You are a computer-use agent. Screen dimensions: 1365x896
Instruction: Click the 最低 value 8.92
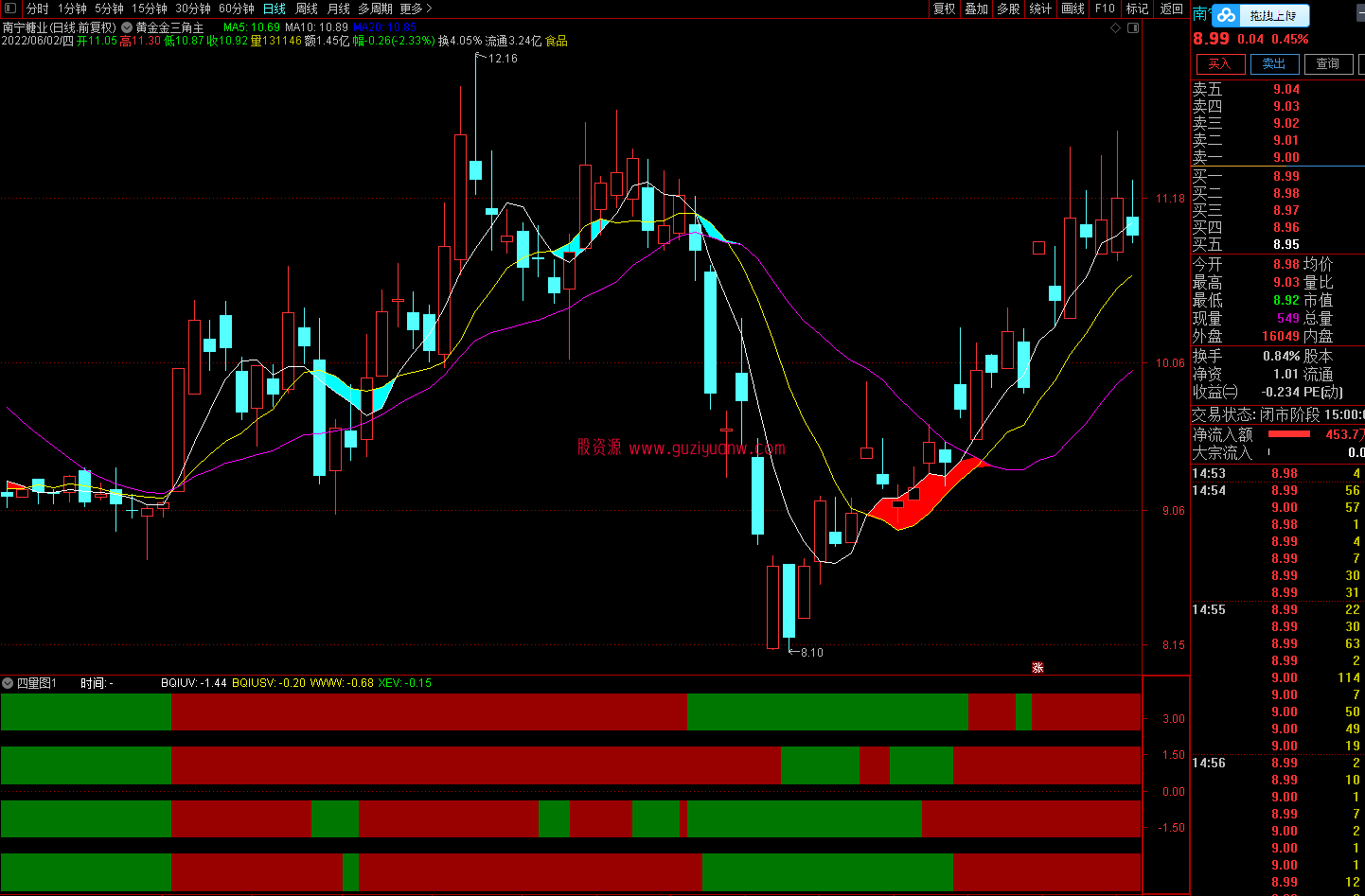click(1286, 301)
